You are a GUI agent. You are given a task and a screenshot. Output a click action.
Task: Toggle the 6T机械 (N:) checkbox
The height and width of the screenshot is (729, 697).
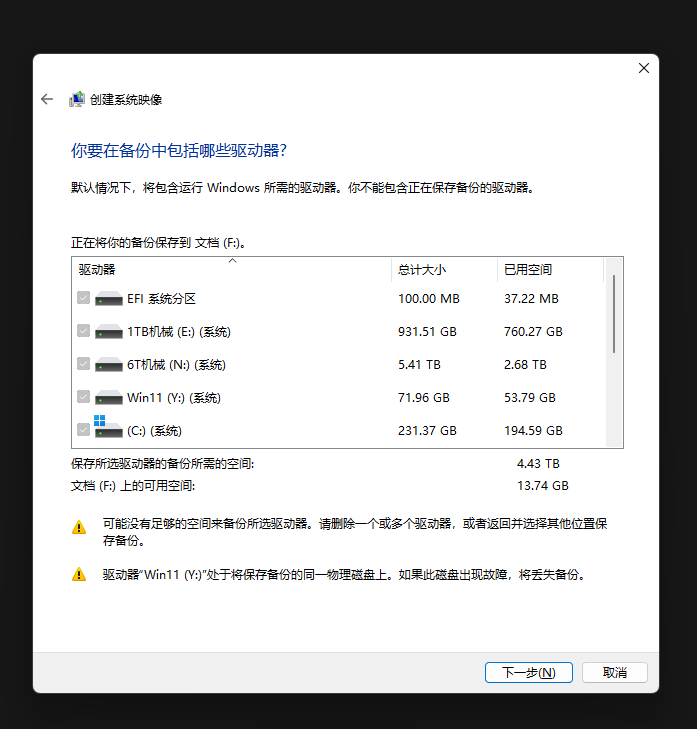(84, 364)
